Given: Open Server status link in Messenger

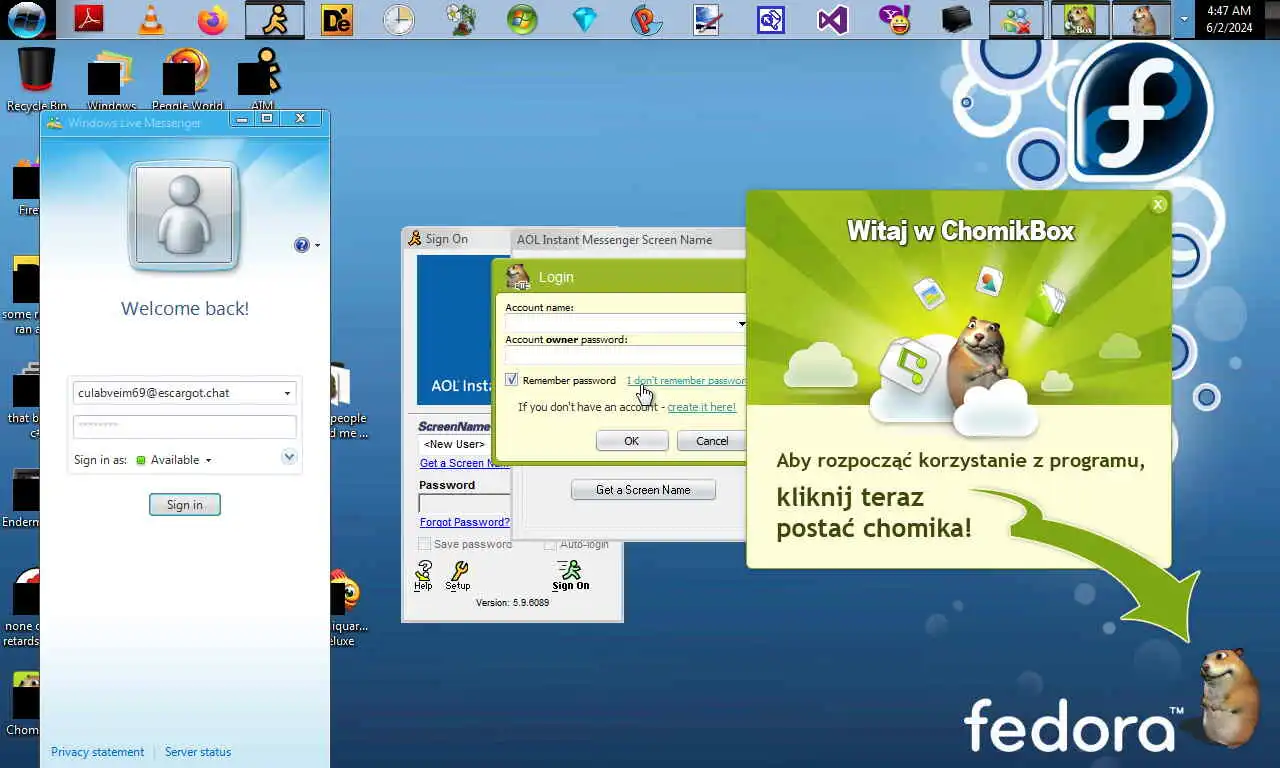Looking at the screenshot, I should click(198, 752).
